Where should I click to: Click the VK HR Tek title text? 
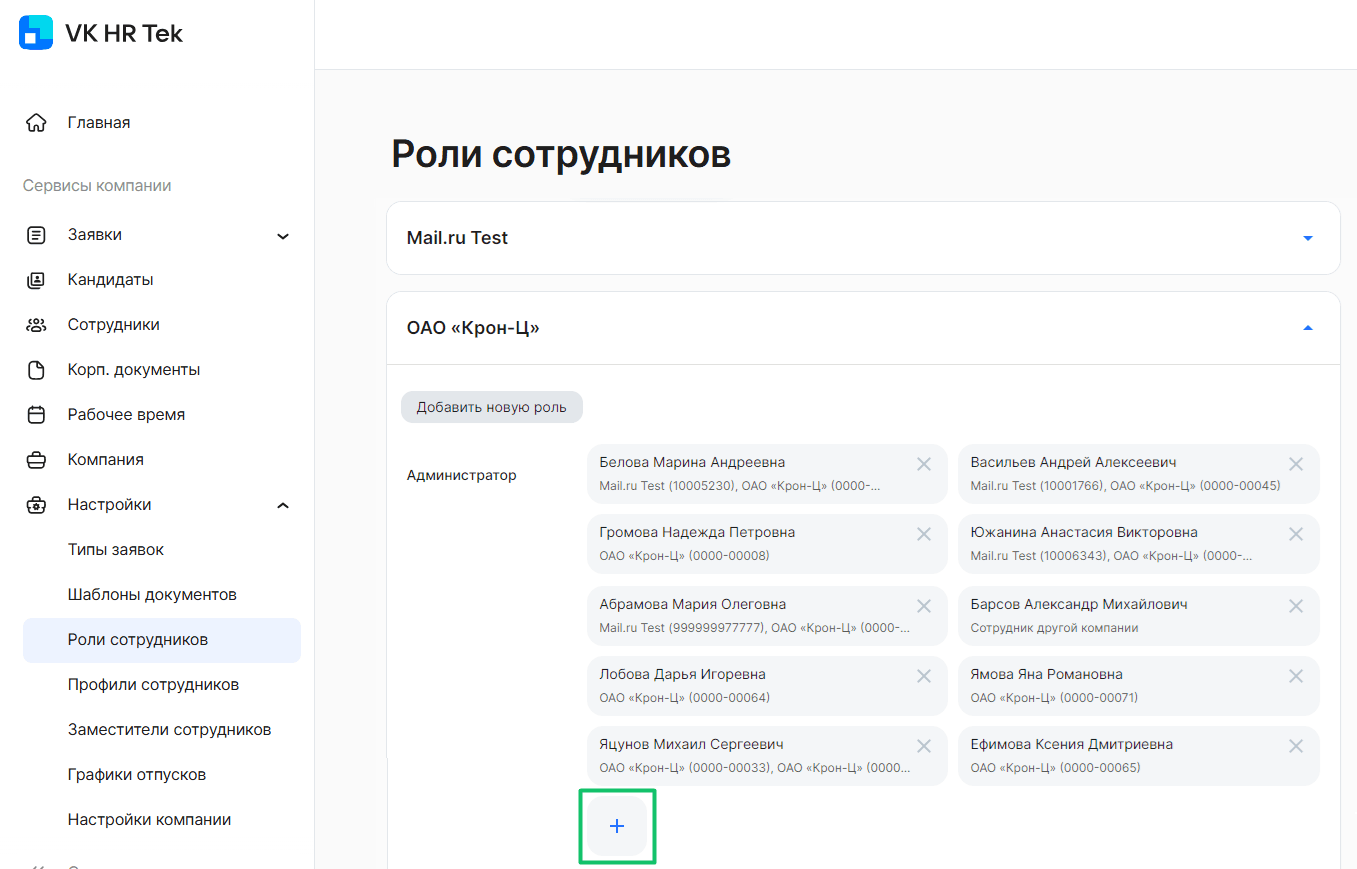[124, 33]
